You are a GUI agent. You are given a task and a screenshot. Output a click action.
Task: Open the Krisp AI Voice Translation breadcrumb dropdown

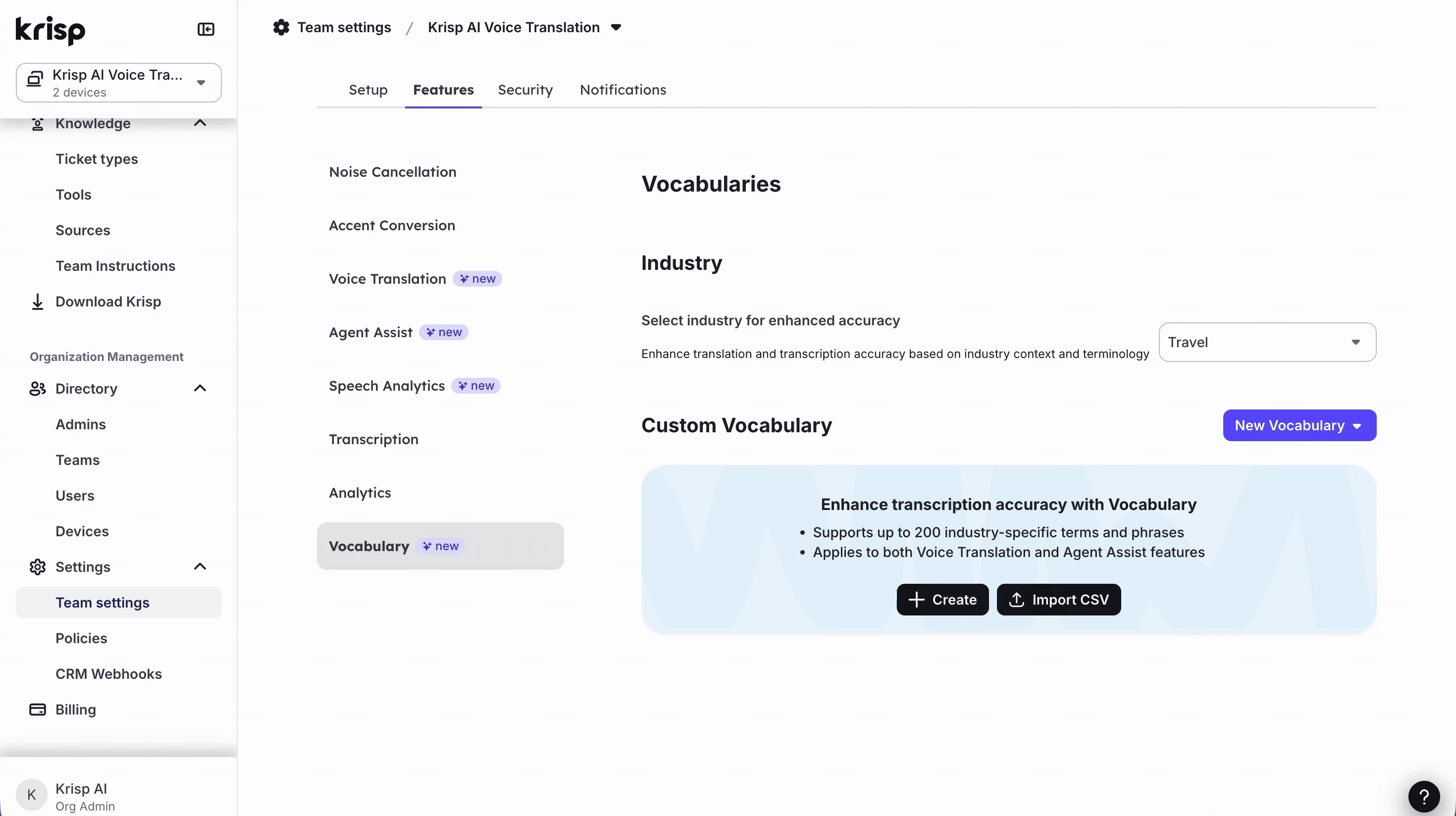click(x=616, y=27)
